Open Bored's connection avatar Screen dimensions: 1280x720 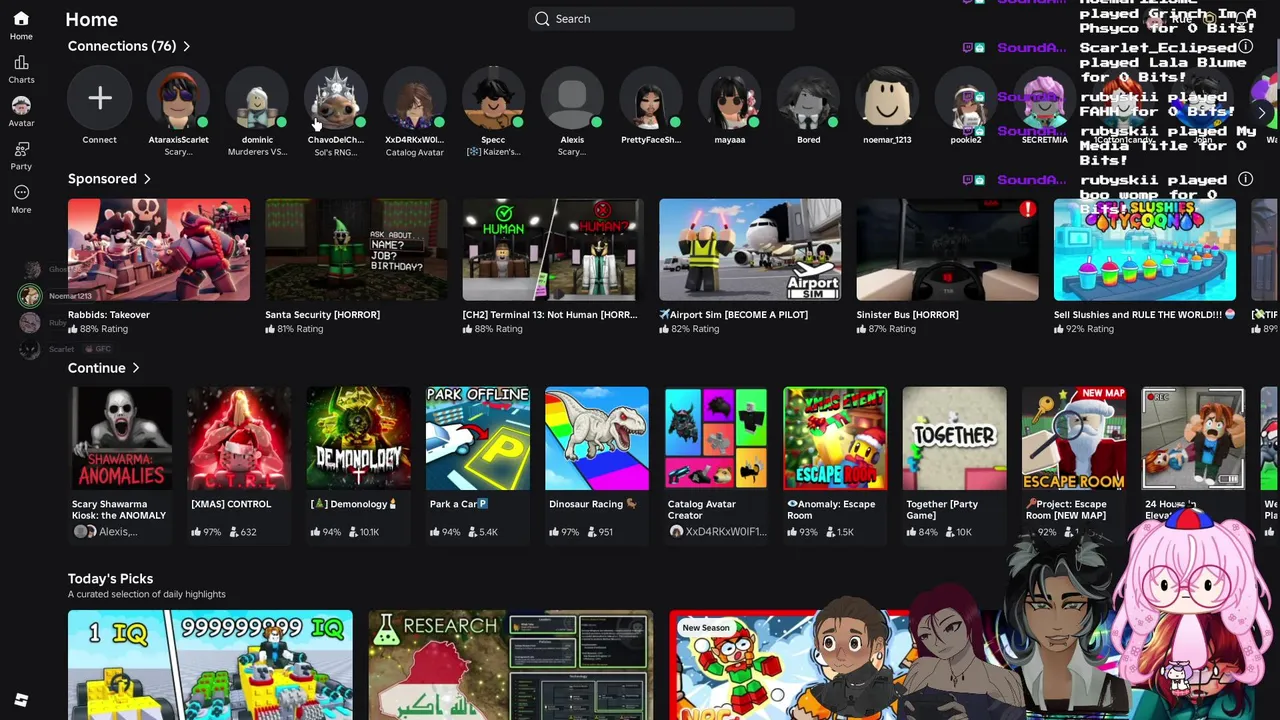(808, 98)
